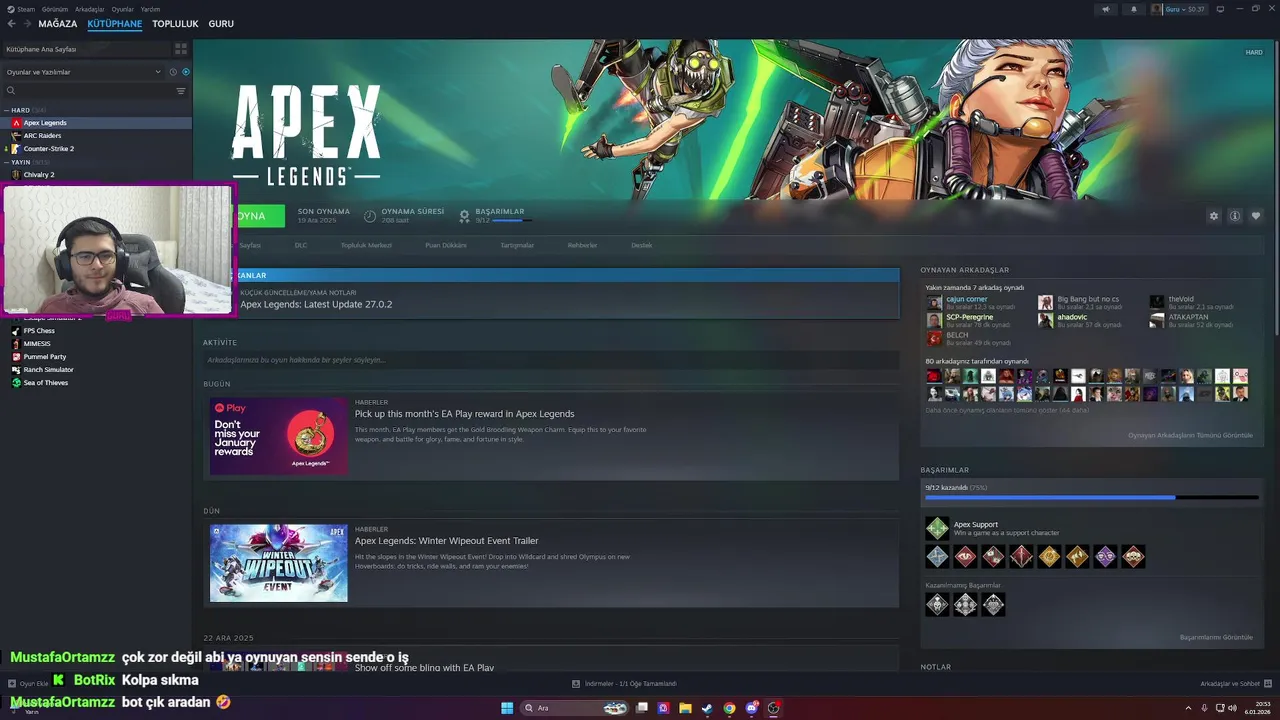Image resolution: width=1280 pixels, height=720 pixels.
Task: Open the Rehberler tab
Action: (582, 245)
